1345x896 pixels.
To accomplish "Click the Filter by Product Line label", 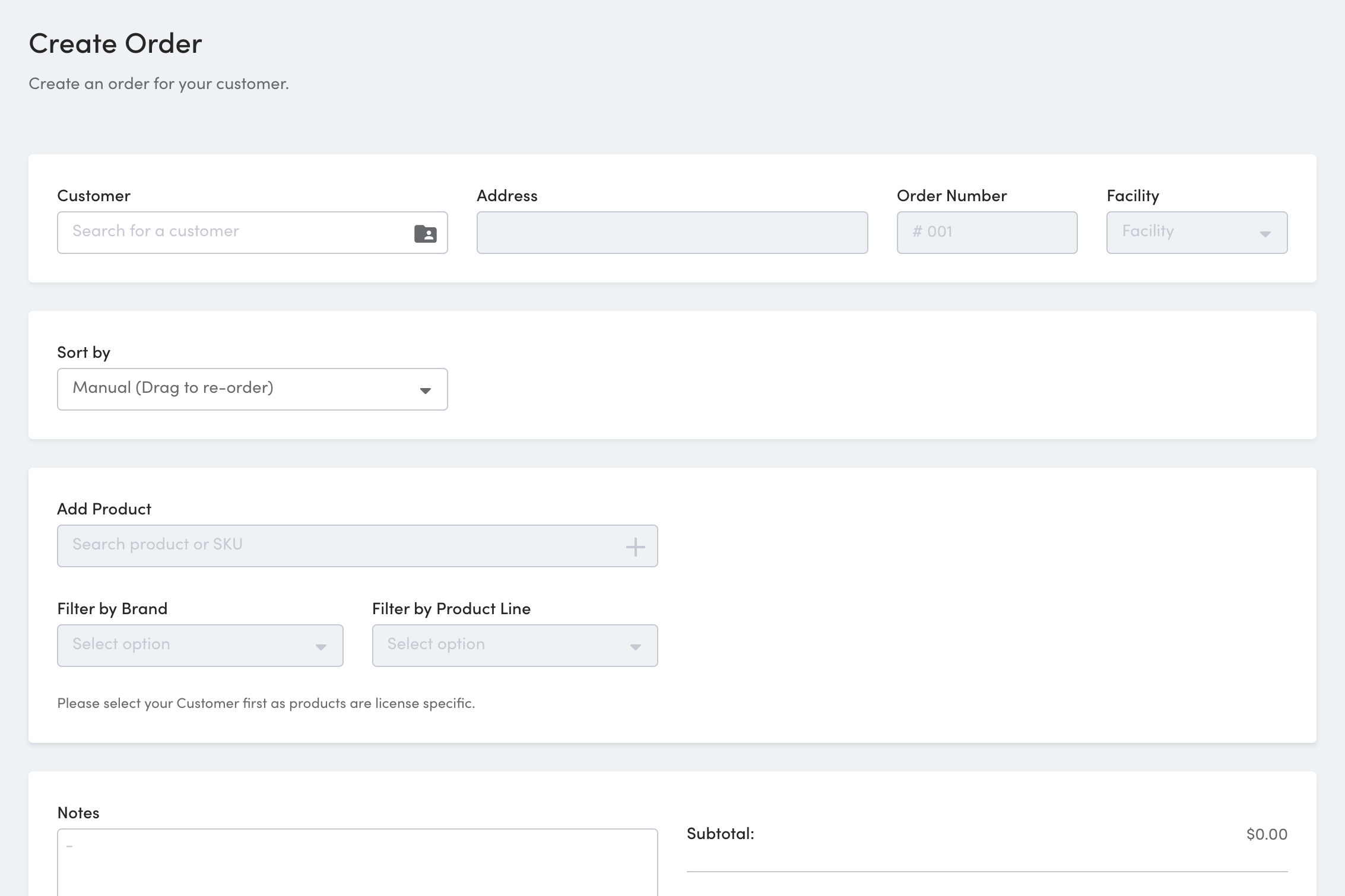I will (x=451, y=609).
